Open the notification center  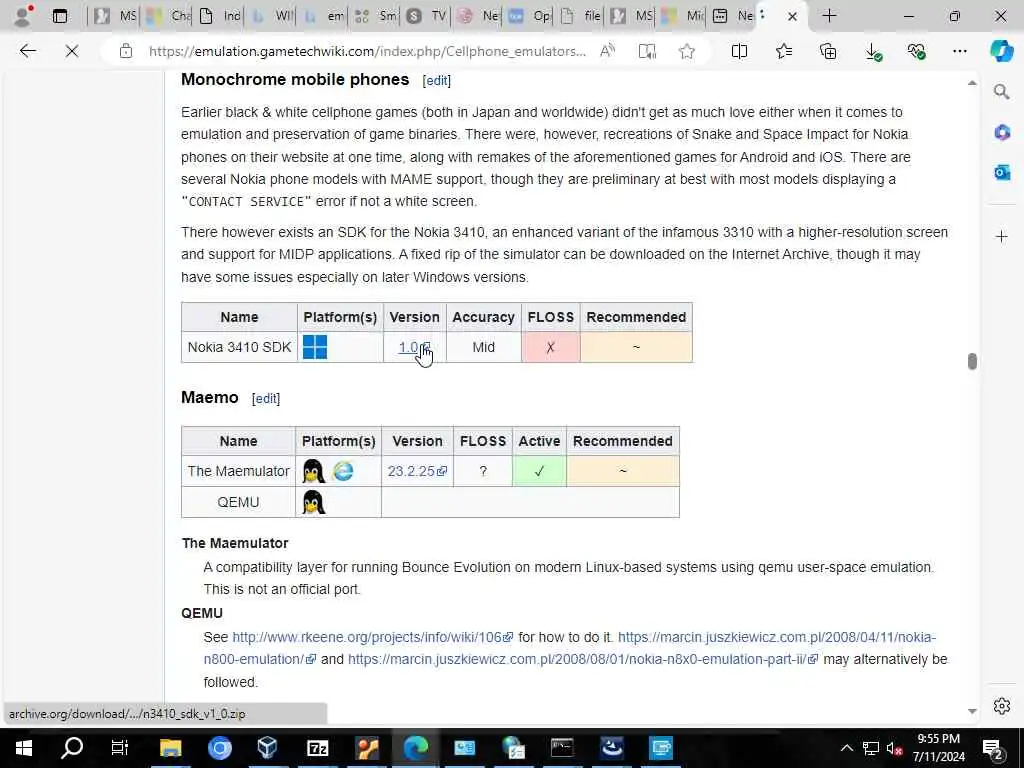tap(993, 748)
